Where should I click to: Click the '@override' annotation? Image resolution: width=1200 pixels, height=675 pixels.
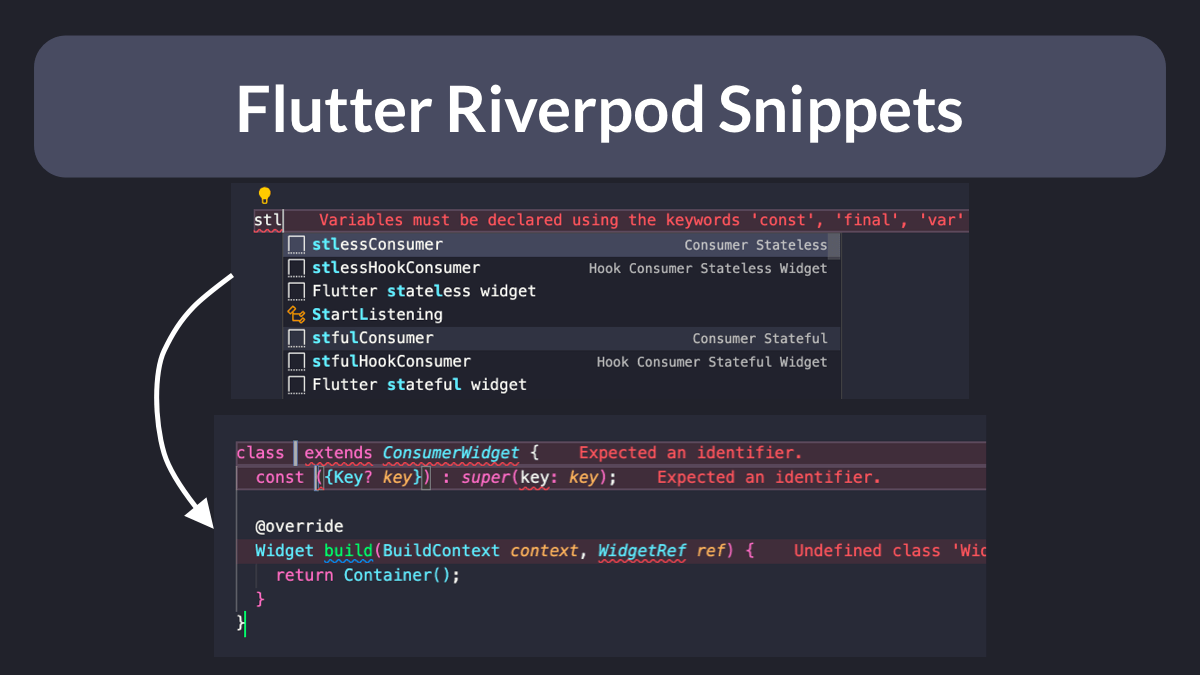coord(299,526)
